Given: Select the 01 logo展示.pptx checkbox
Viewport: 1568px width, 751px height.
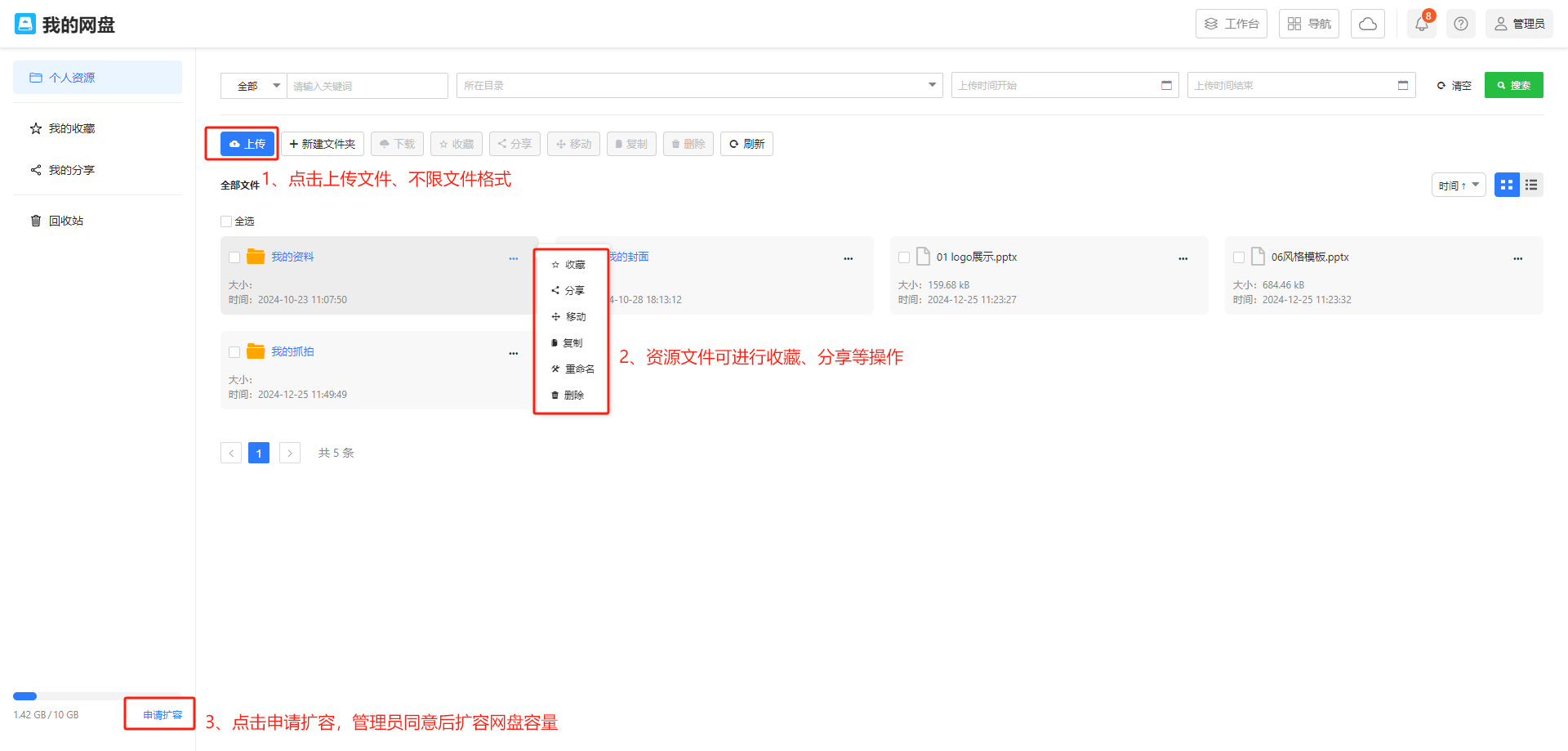Looking at the screenshot, I should [904, 257].
